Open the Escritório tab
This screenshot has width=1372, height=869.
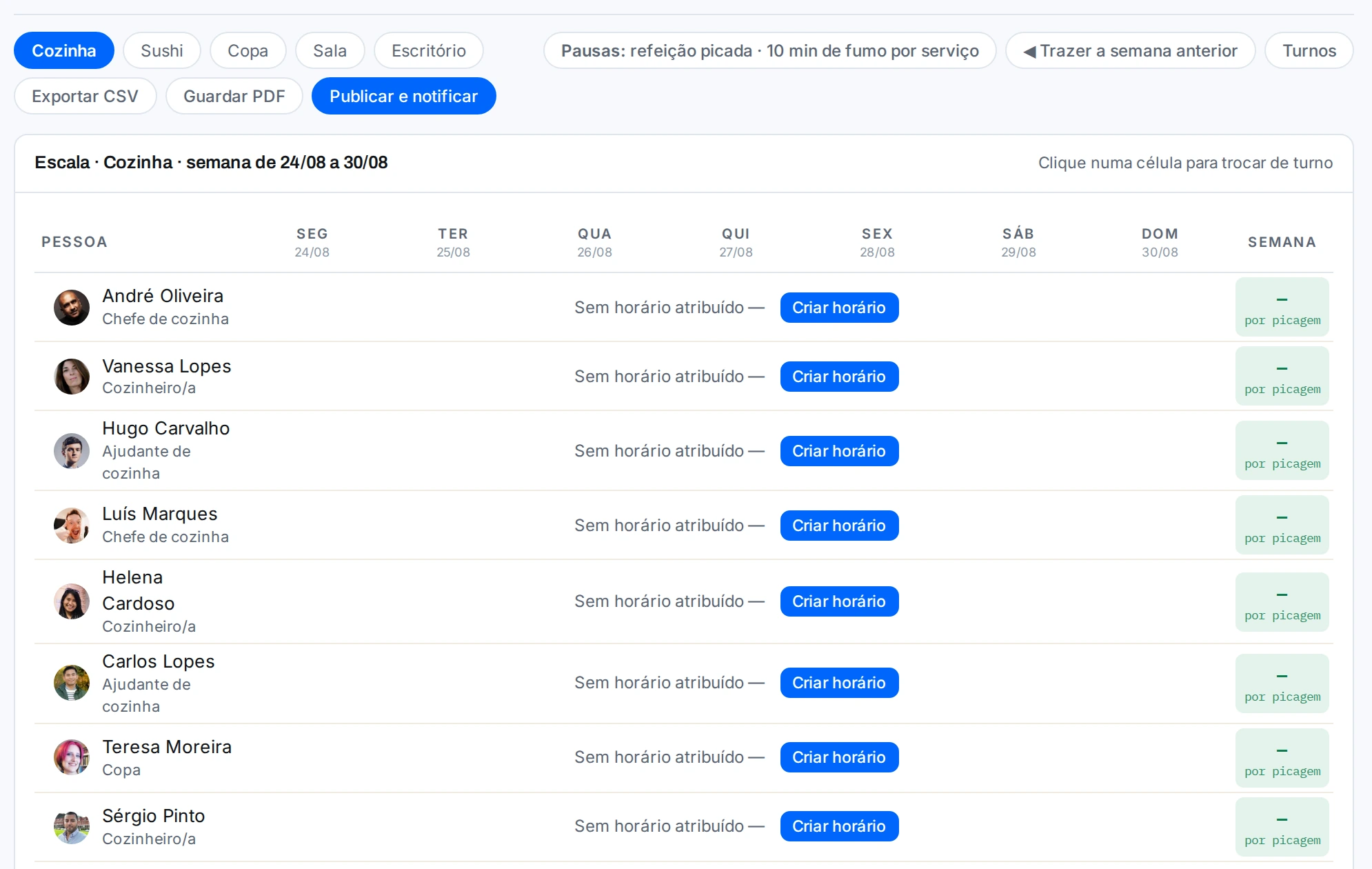(x=429, y=50)
